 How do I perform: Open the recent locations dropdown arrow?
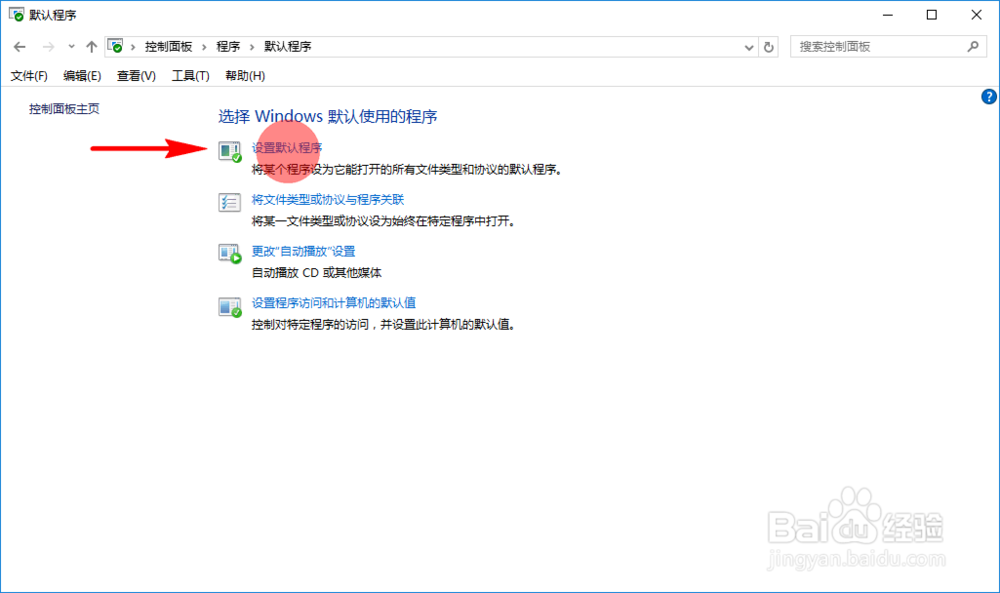click(x=71, y=47)
